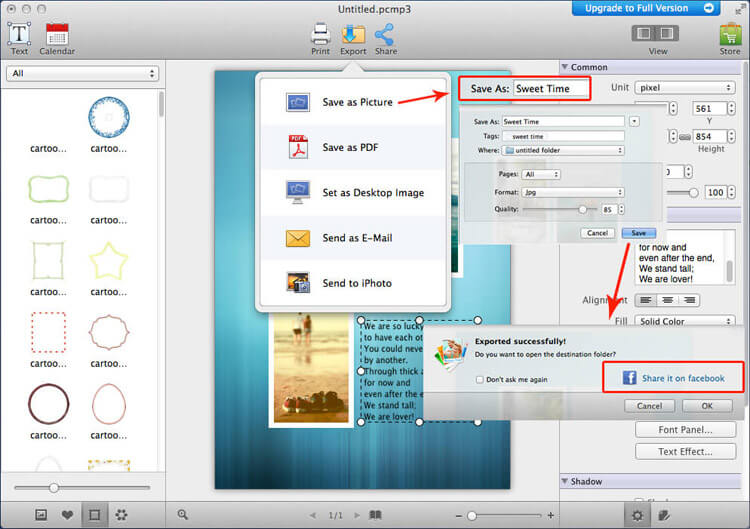Viewport: 750px width, 529px height.
Task: Adjust the Quality slider
Action: pyautogui.click(x=582, y=209)
